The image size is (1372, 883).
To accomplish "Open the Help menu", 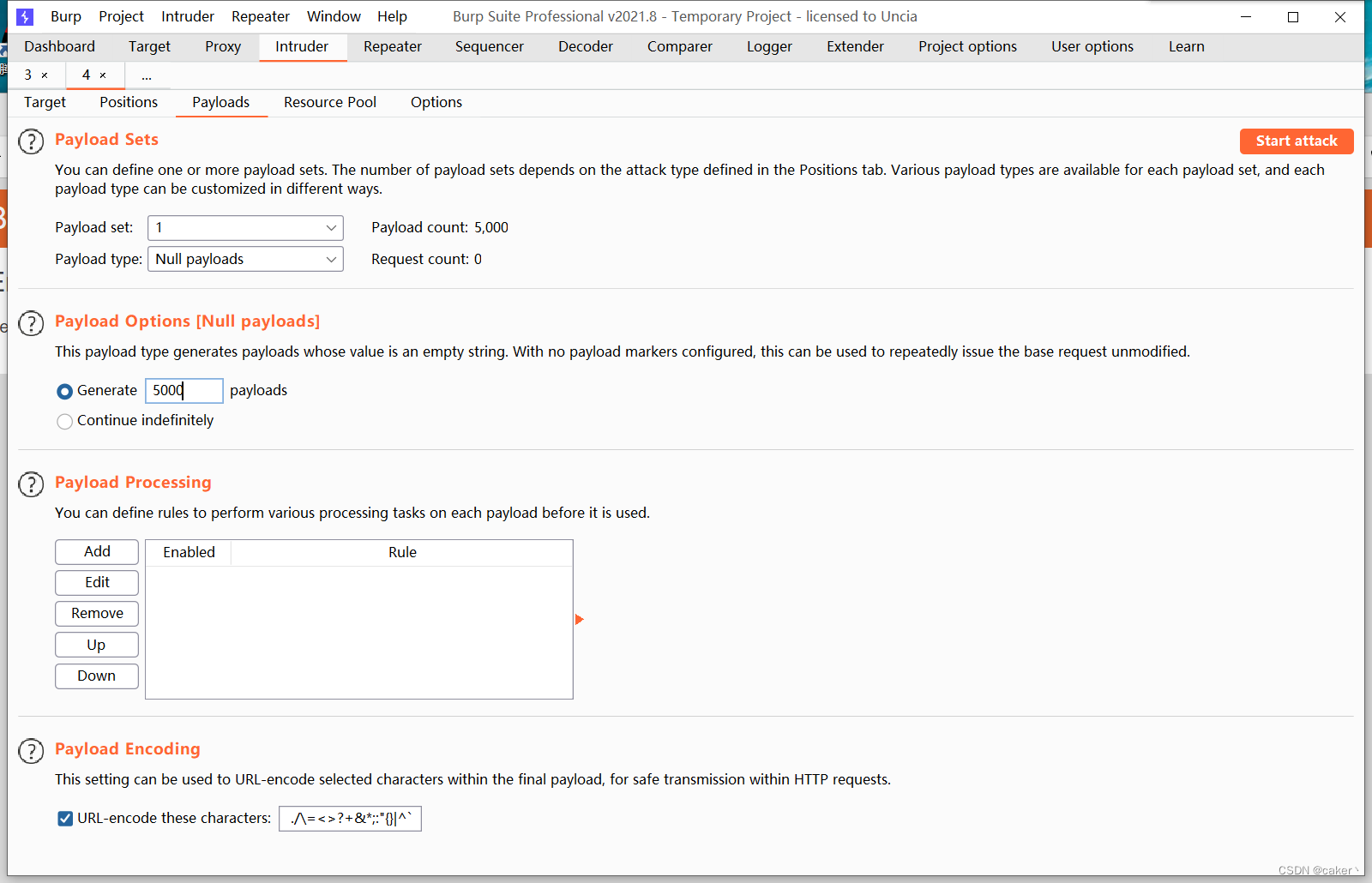I will point(392,16).
